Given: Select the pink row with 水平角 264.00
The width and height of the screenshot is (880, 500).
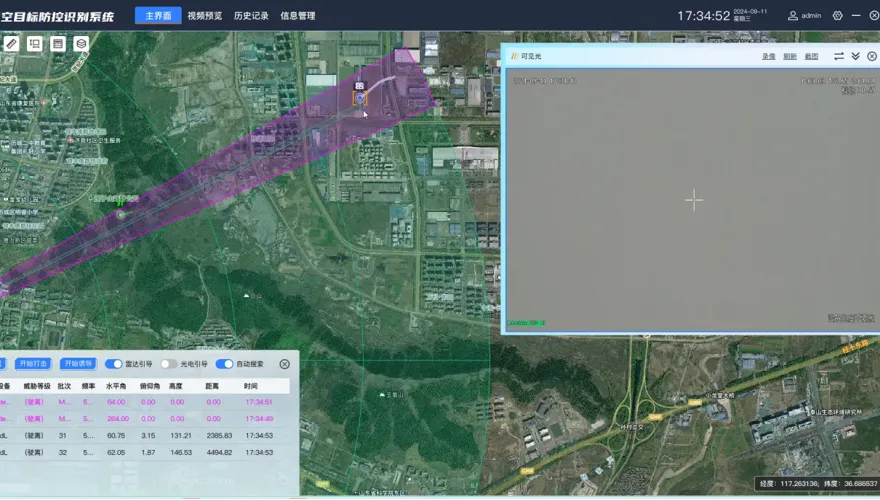Looking at the screenshot, I should click(145, 419).
